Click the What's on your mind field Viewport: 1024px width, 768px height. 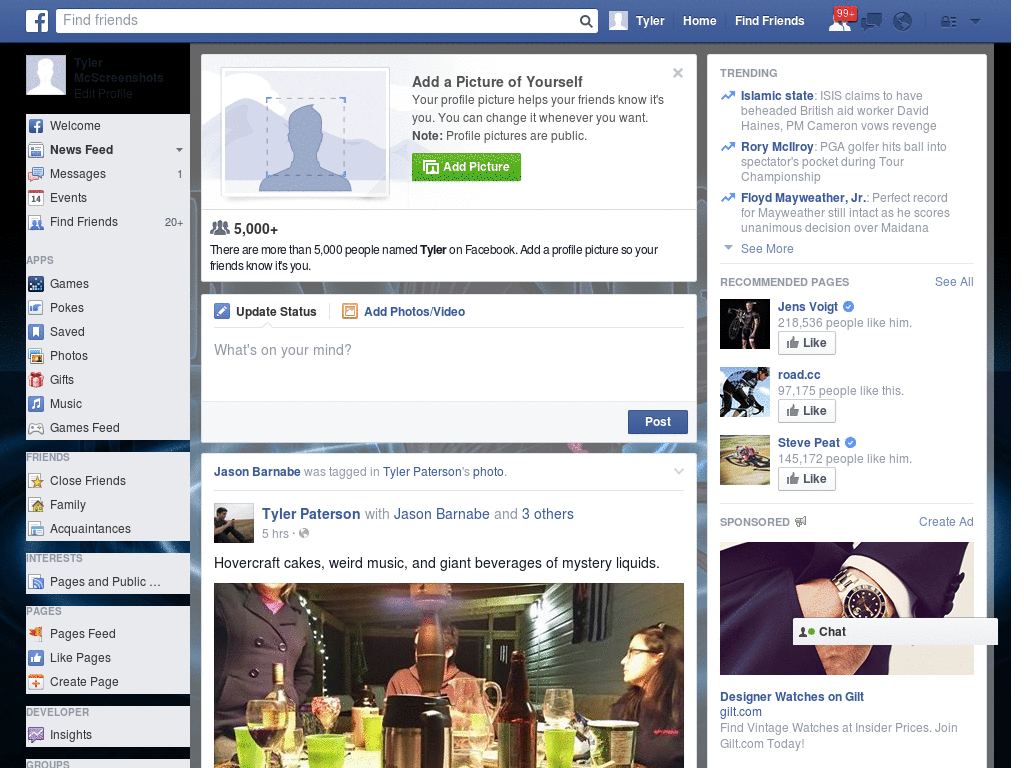pos(449,366)
